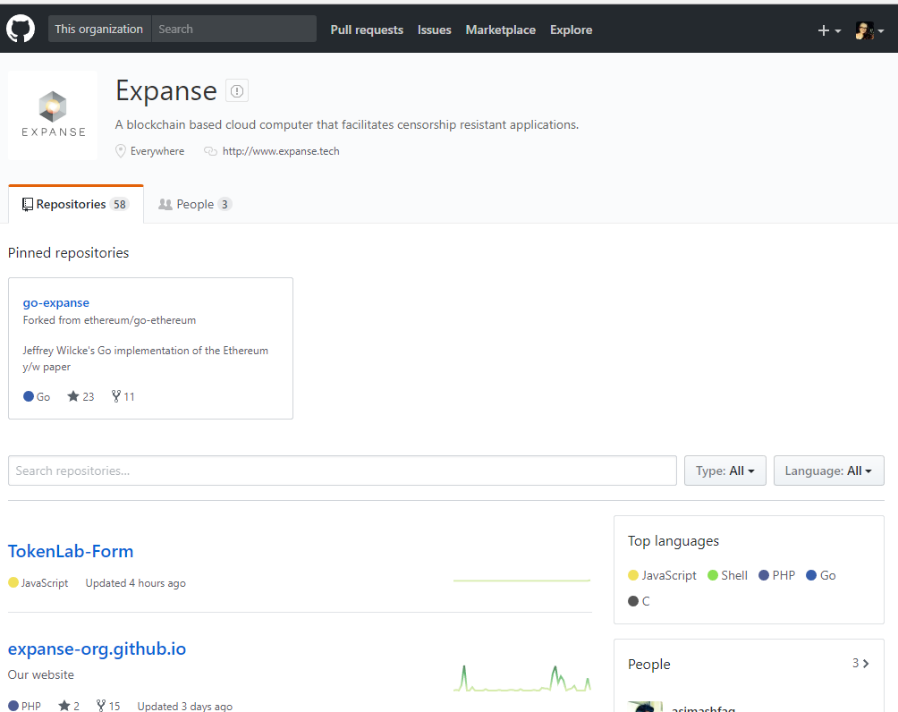Click the link icon beside expanse.tech URL
Viewport: 898px width, 712px height.
coord(211,151)
